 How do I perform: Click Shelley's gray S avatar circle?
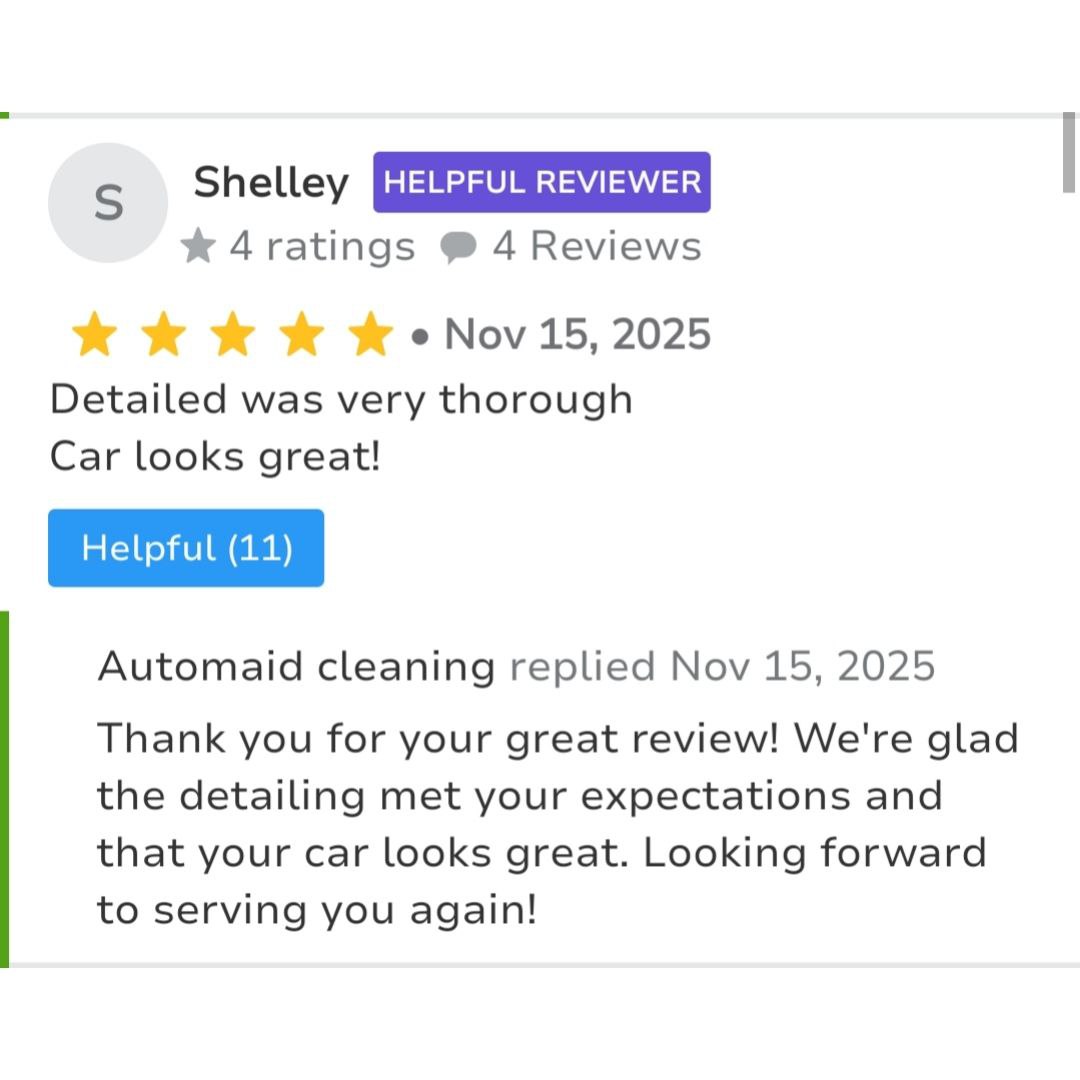pyautogui.click(x=108, y=202)
